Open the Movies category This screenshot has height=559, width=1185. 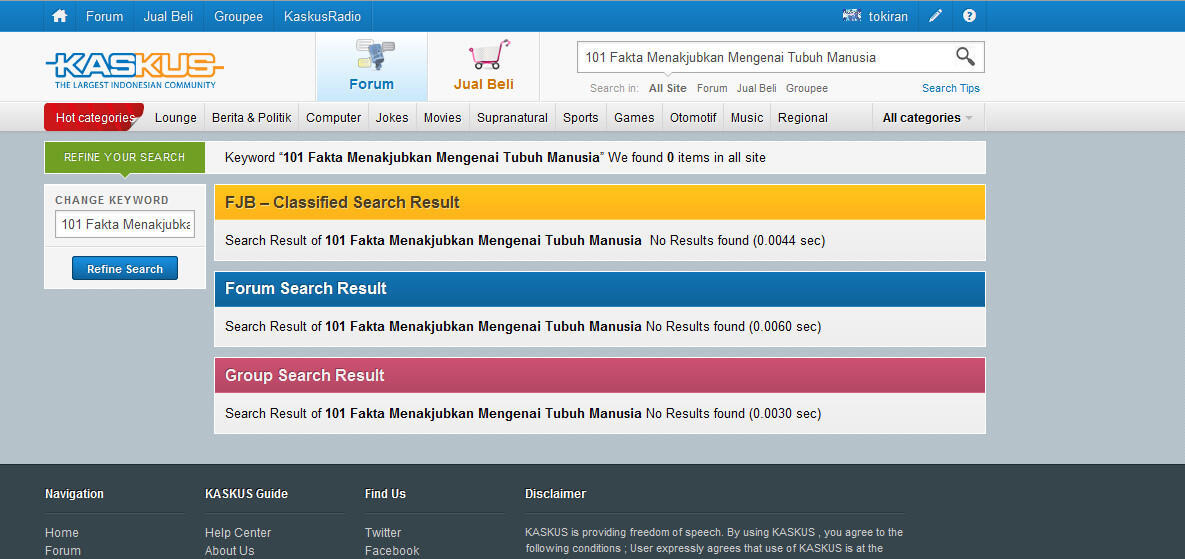(x=442, y=118)
